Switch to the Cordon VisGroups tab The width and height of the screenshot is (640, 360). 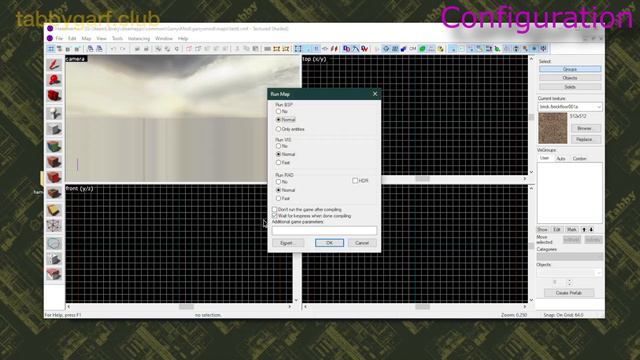[x=579, y=158]
